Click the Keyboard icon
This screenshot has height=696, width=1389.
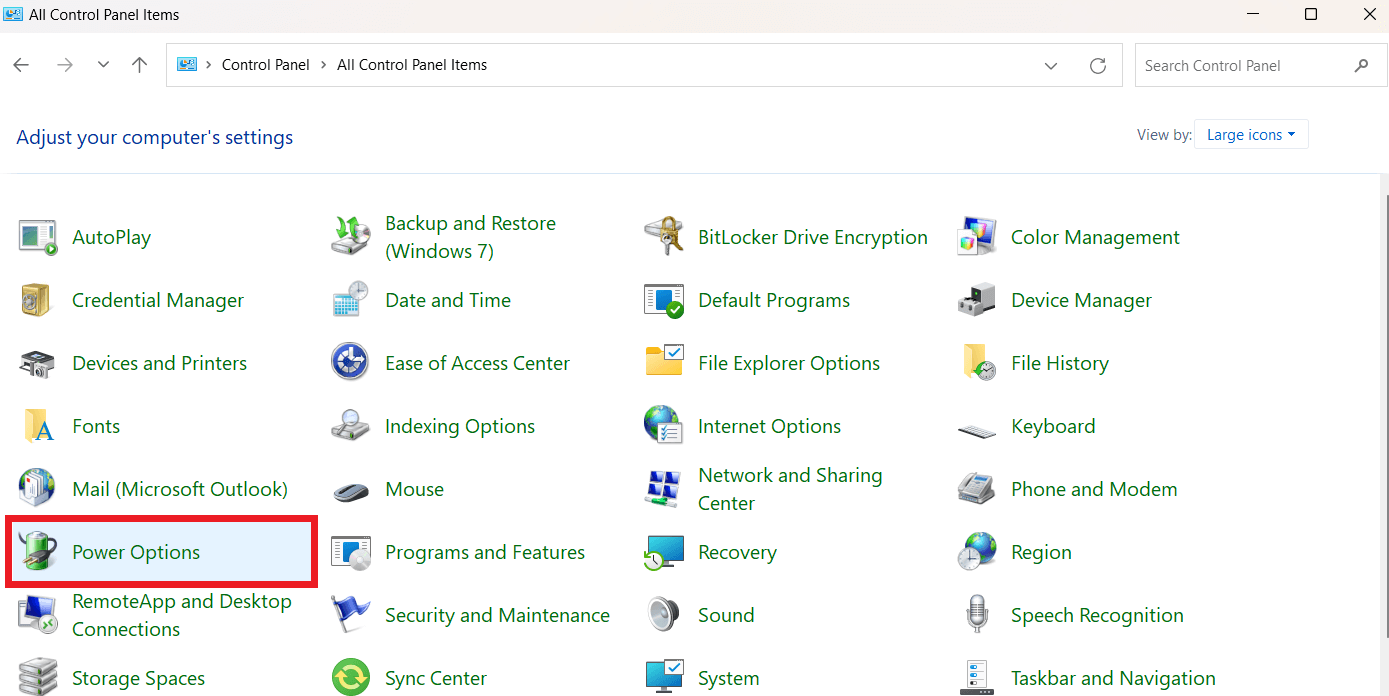977,430
